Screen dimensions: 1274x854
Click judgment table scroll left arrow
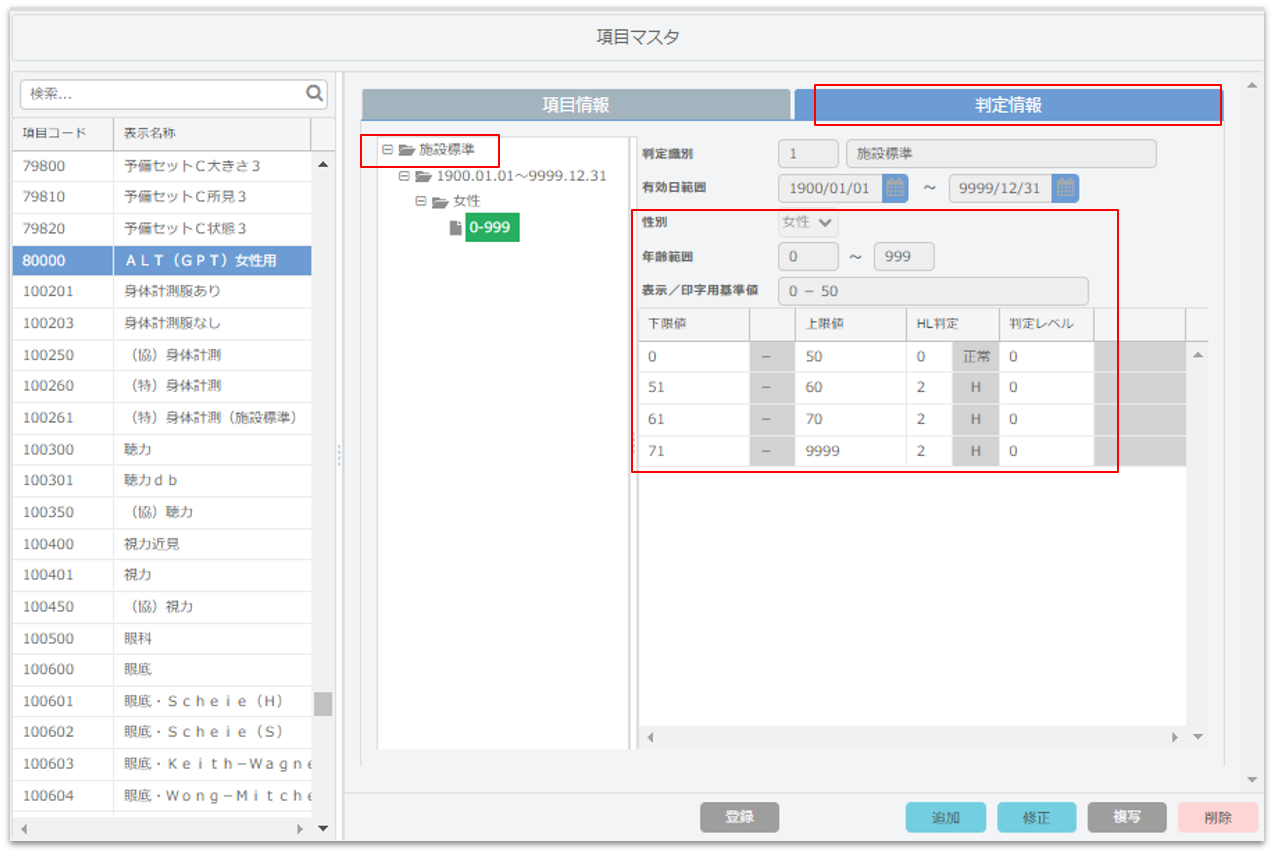[x=651, y=737]
